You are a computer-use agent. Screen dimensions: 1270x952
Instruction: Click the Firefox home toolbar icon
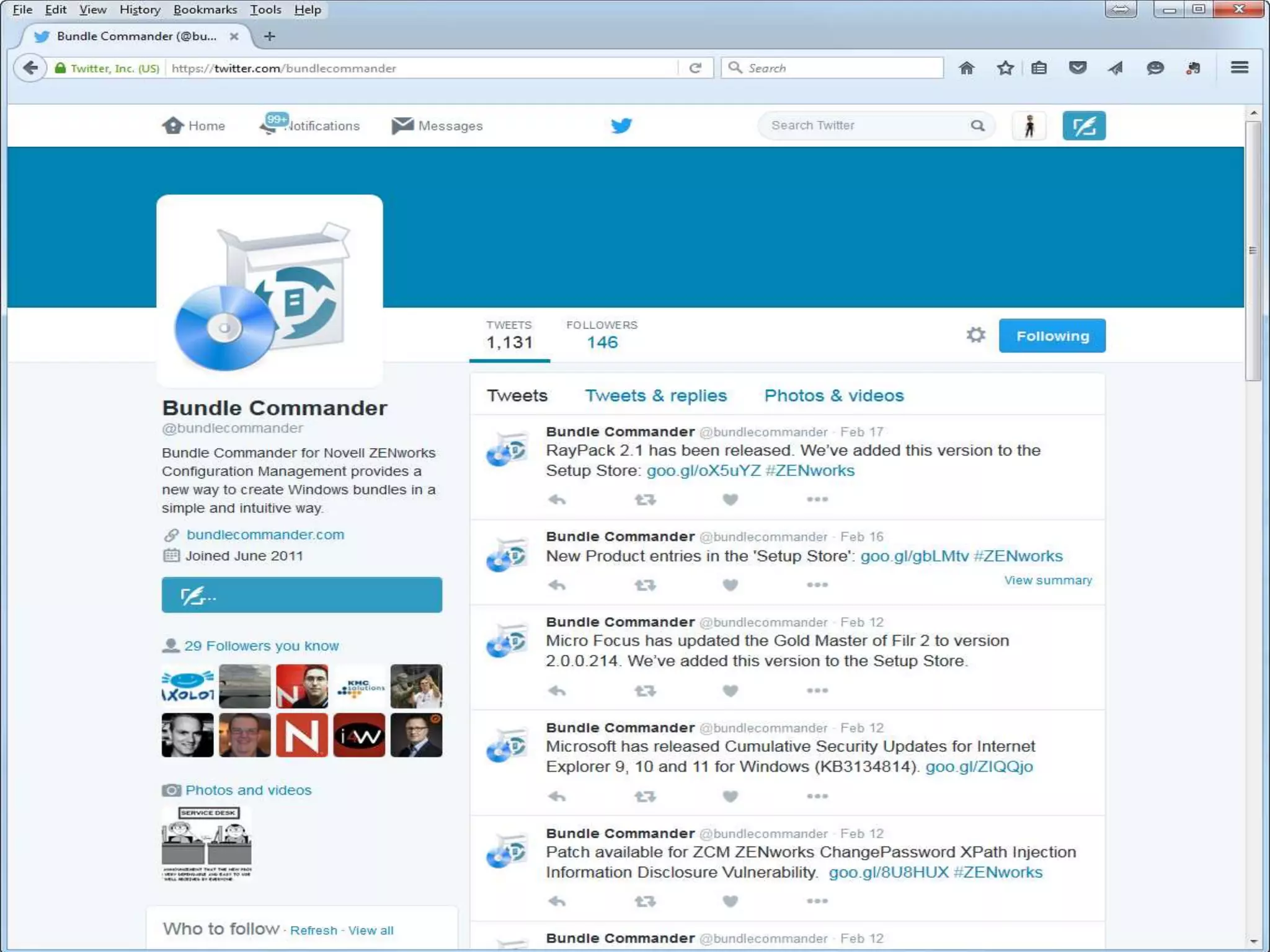[x=966, y=68]
